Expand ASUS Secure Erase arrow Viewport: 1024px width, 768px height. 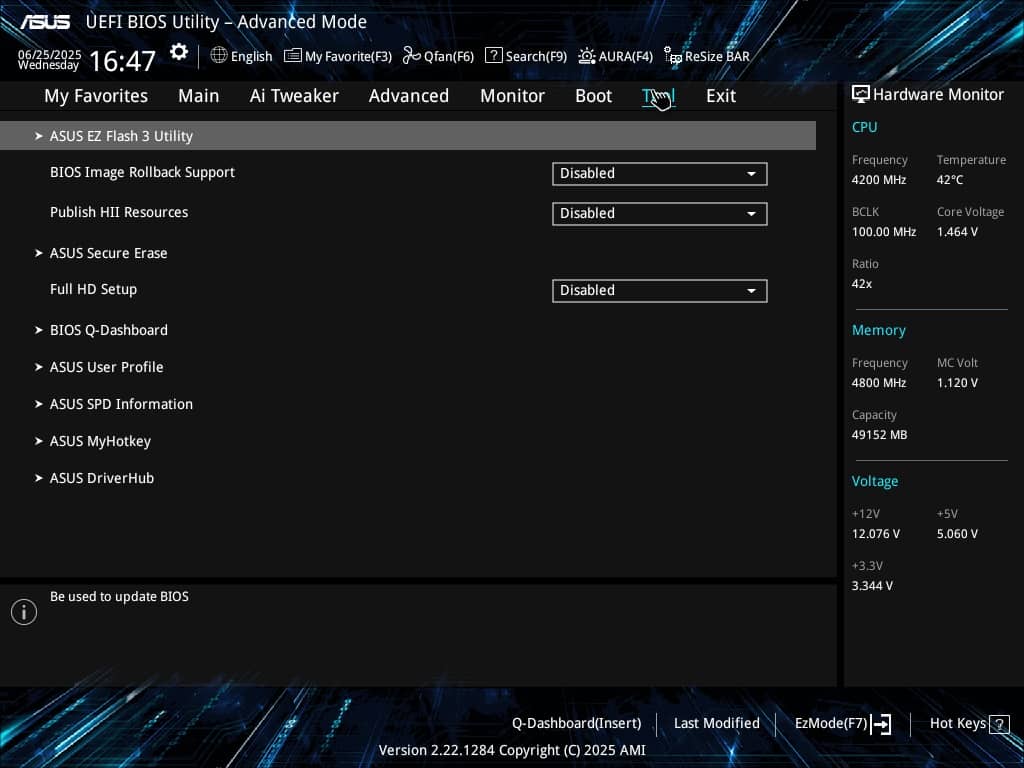pos(39,253)
